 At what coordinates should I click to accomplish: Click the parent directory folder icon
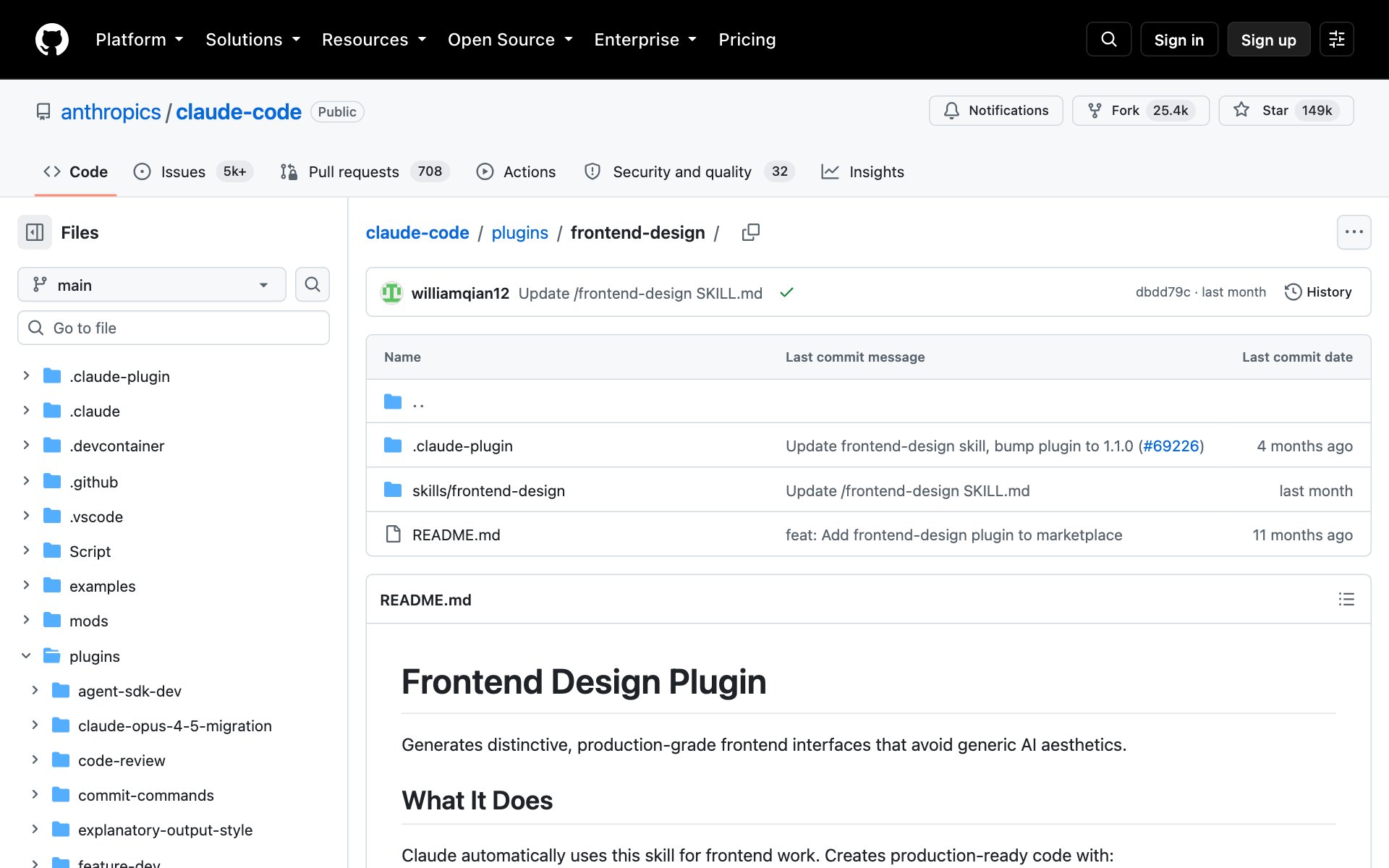pos(393,401)
